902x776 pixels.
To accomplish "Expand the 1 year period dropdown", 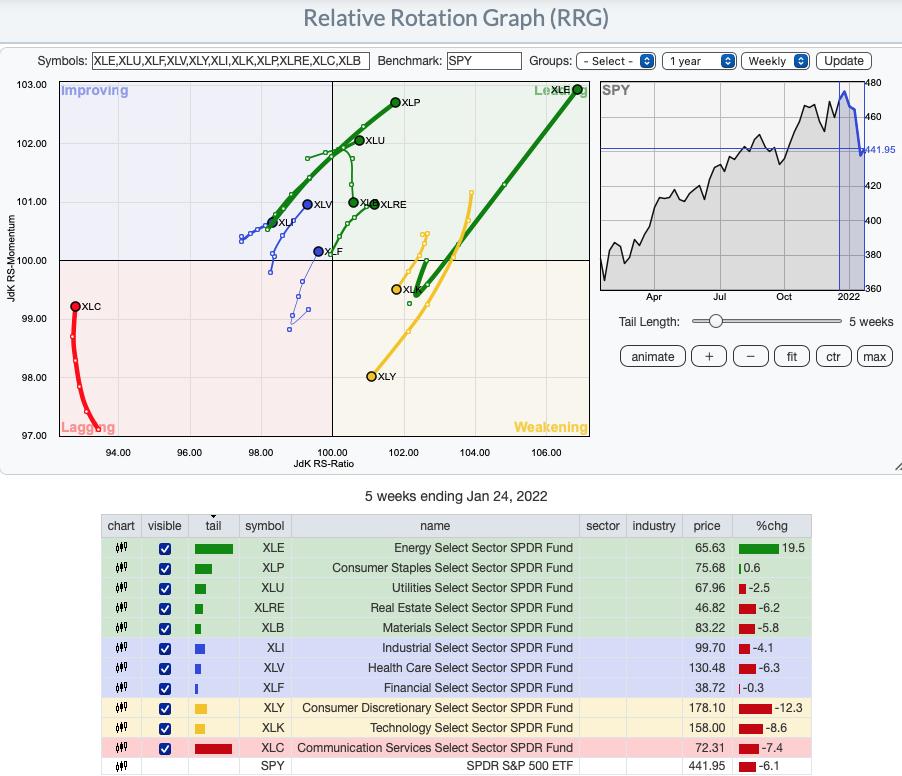I will tap(700, 61).
